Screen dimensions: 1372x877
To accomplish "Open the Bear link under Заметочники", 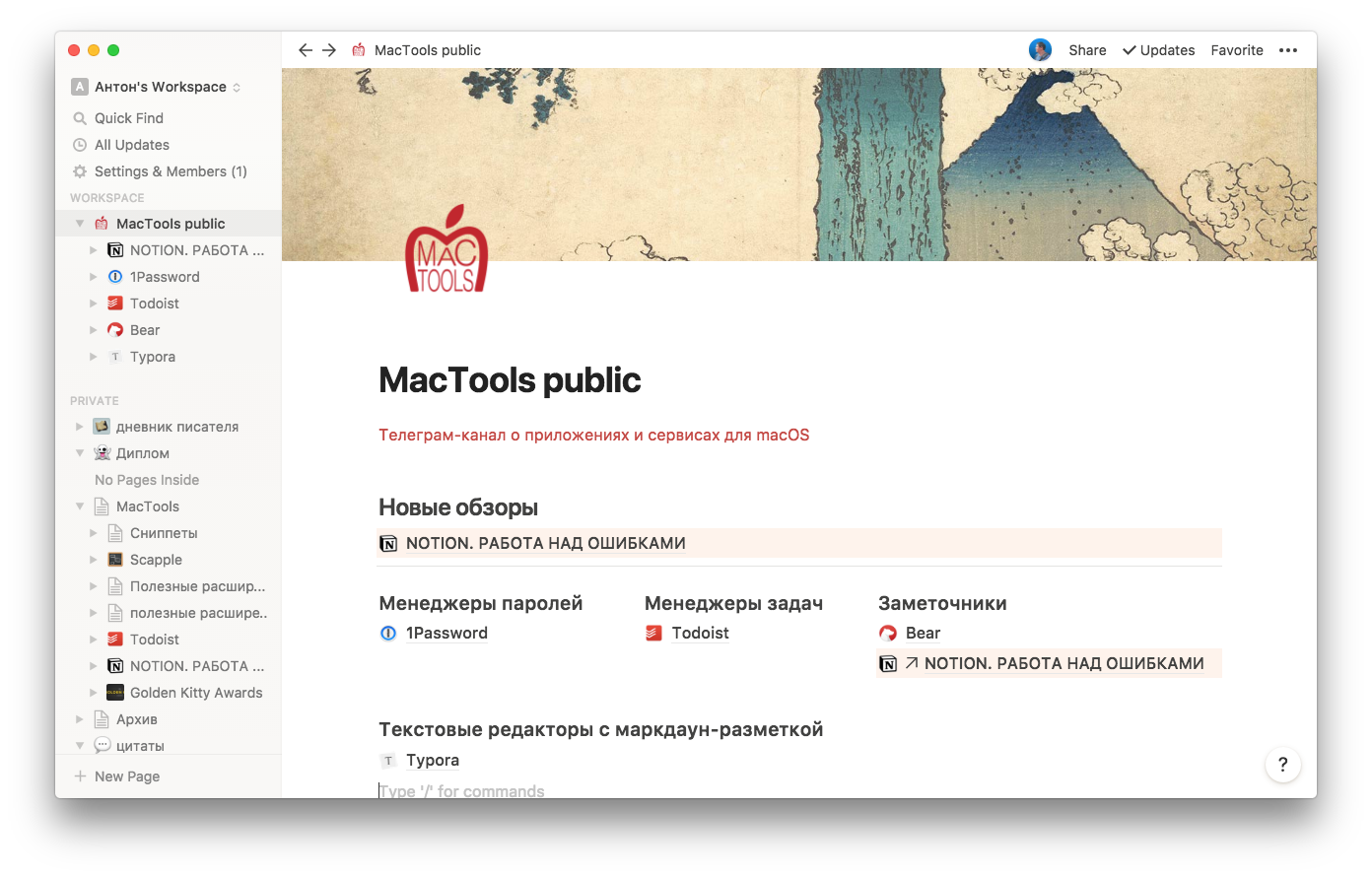I will [x=923, y=633].
